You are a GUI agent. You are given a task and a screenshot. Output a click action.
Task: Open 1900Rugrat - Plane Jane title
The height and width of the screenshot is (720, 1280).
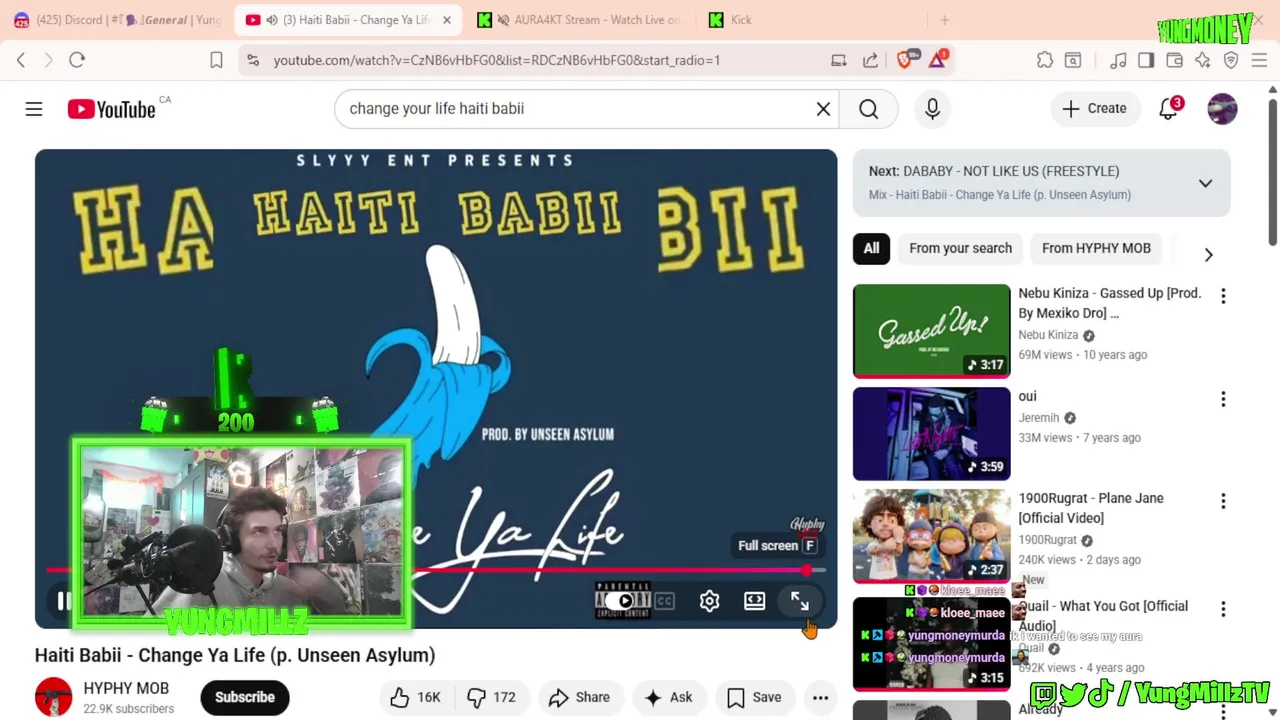click(x=1091, y=508)
